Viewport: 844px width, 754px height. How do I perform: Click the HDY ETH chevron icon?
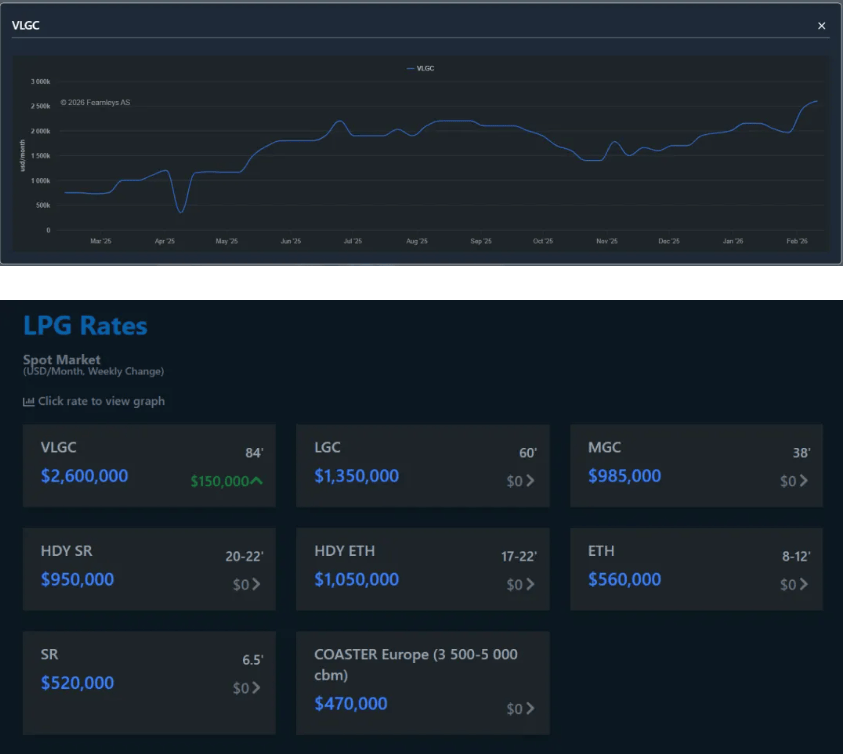(530, 585)
